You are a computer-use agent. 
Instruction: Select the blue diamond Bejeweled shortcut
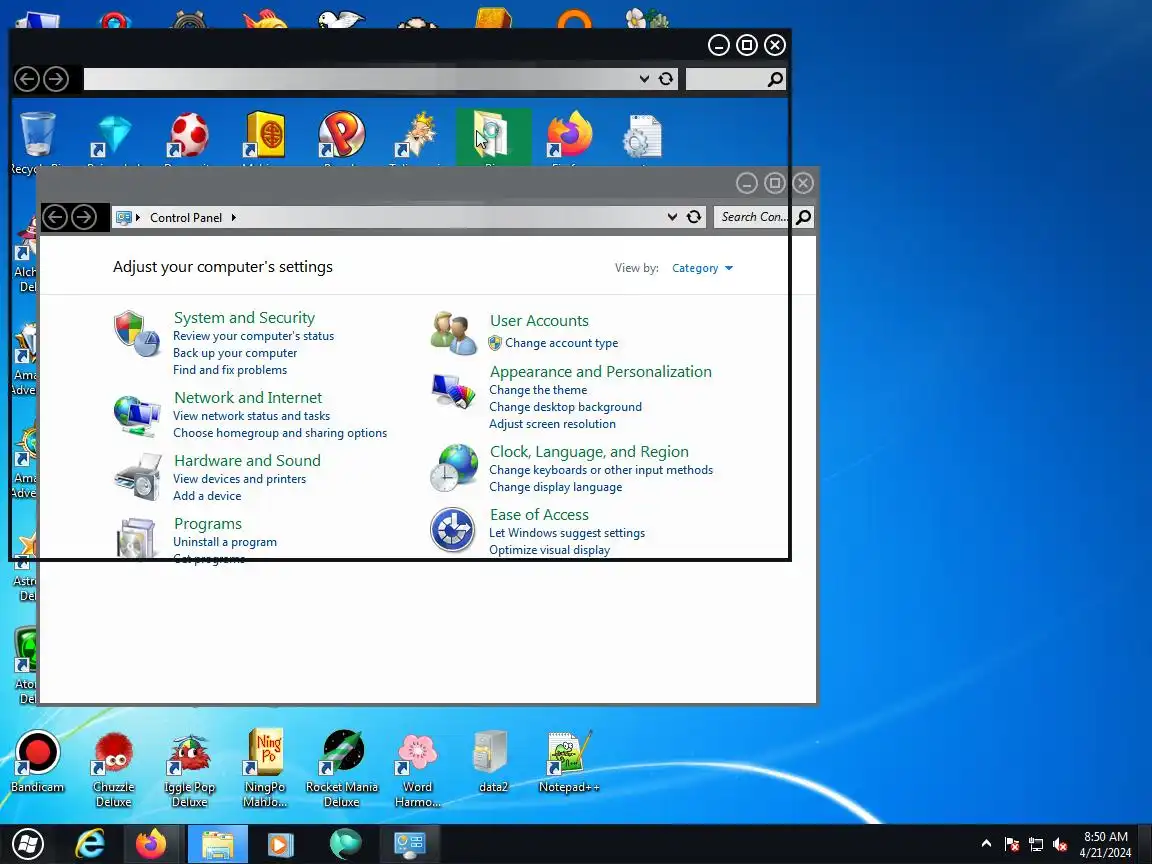114,136
